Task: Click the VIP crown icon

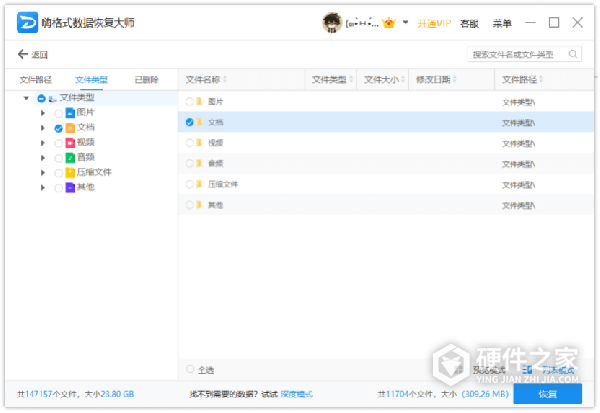Action: pyautogui.click(x=389, y=23)
